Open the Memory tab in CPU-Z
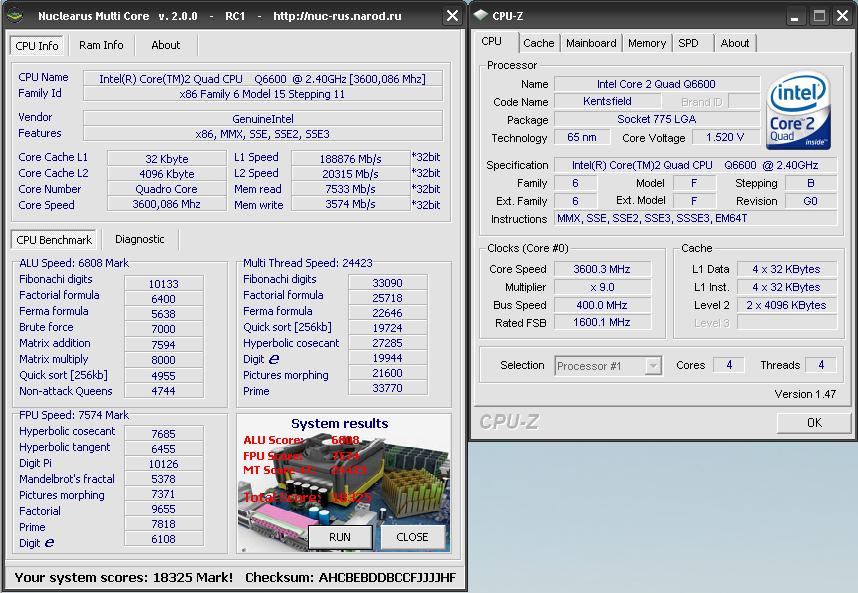The height and width of the screenshot is (593, 858). point(647,43)
